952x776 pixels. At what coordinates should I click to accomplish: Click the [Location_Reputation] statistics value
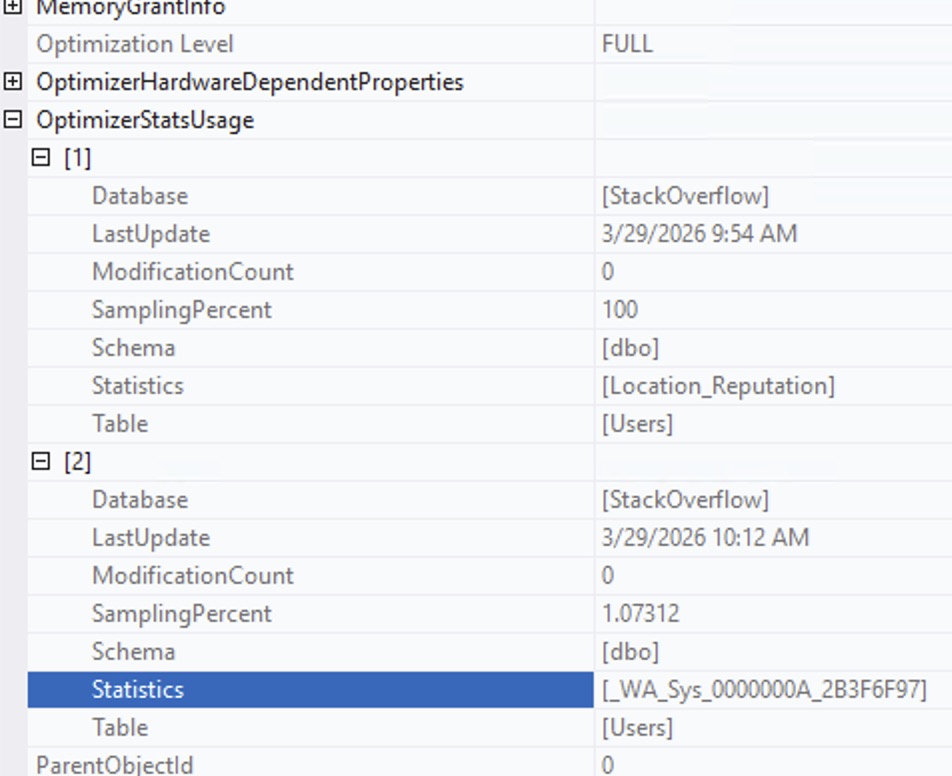pos(717,386)
